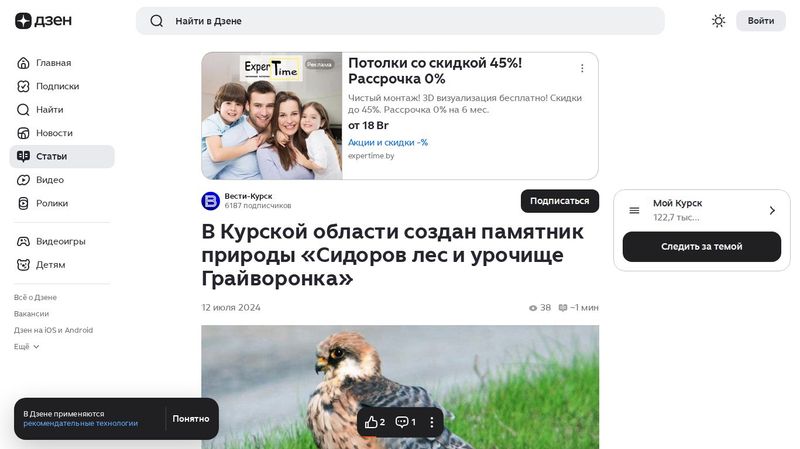Focus the Найти в Дзене search field
This screenshot has width=800, height=449.
(400, 21)
